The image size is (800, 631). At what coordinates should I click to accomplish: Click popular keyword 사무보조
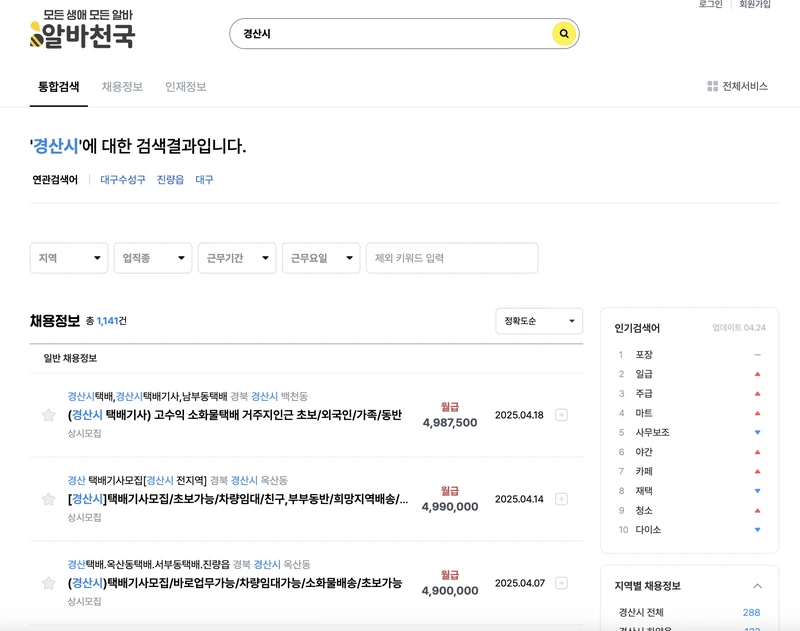coord(652,432)
